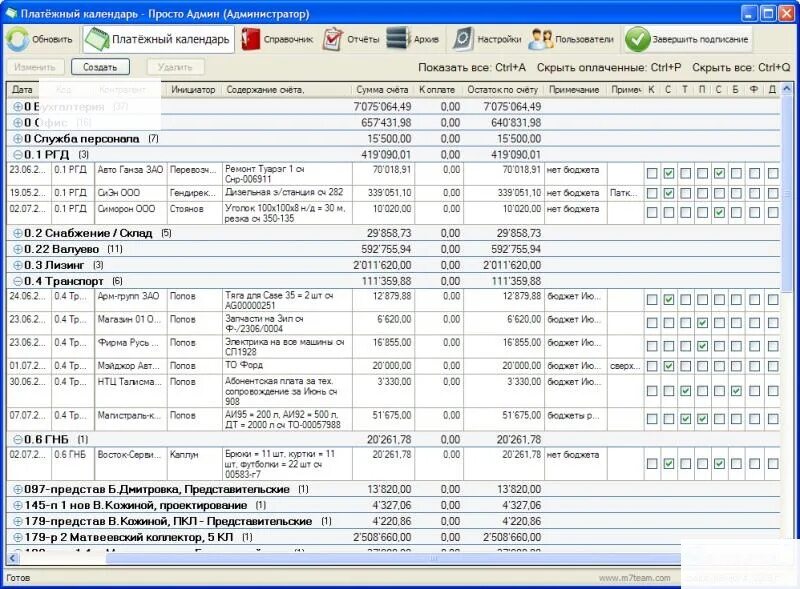800x589 pixels.
Task: Select the ТО Форд cell
Action: click(287, 366)
